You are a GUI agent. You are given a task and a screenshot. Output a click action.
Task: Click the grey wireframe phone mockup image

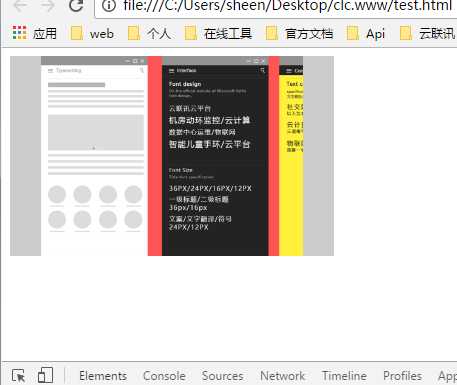pyautogui.click(x=94, y=156)
